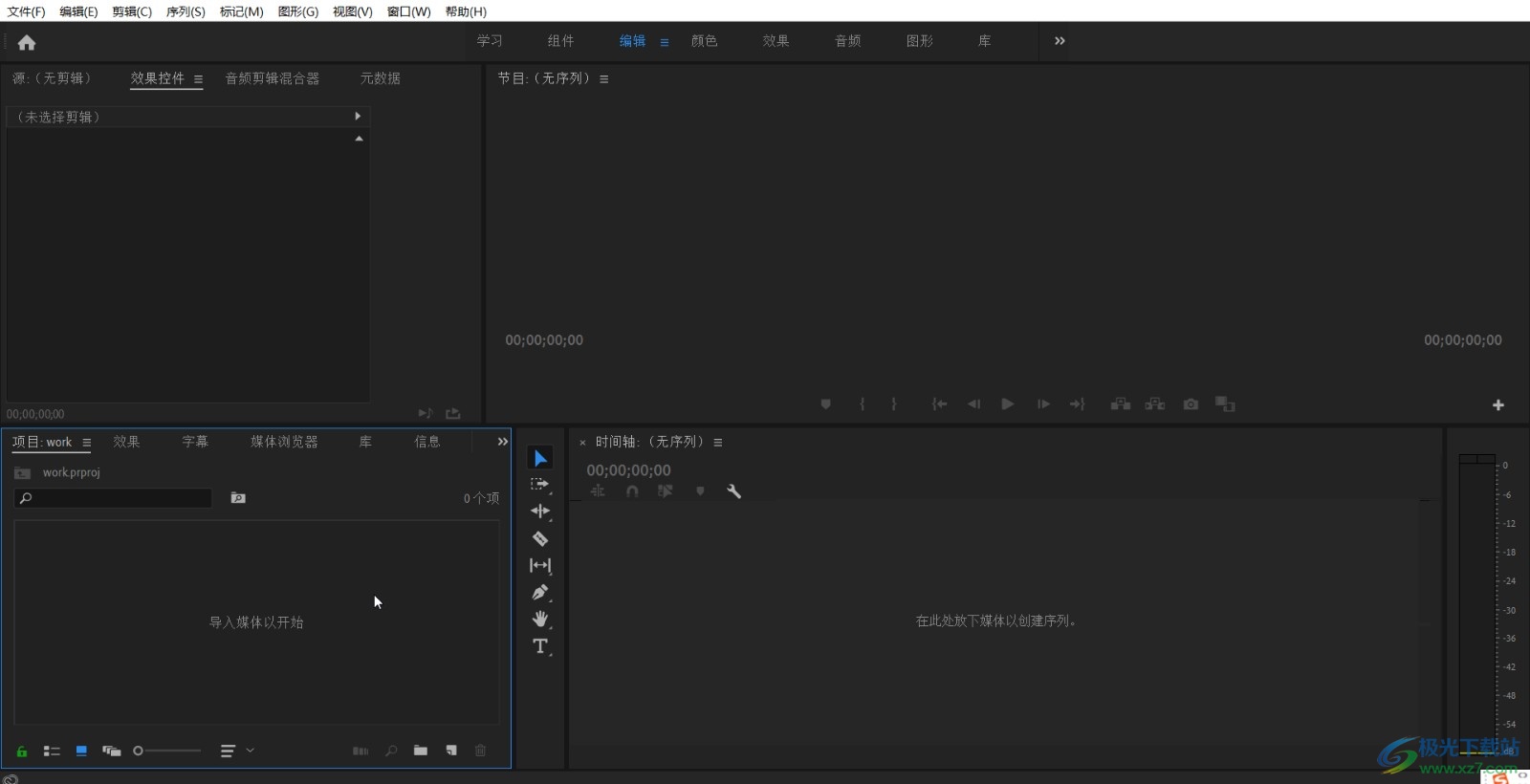
Task: Close the Timeline panel tab
Action: pos(582,443)
